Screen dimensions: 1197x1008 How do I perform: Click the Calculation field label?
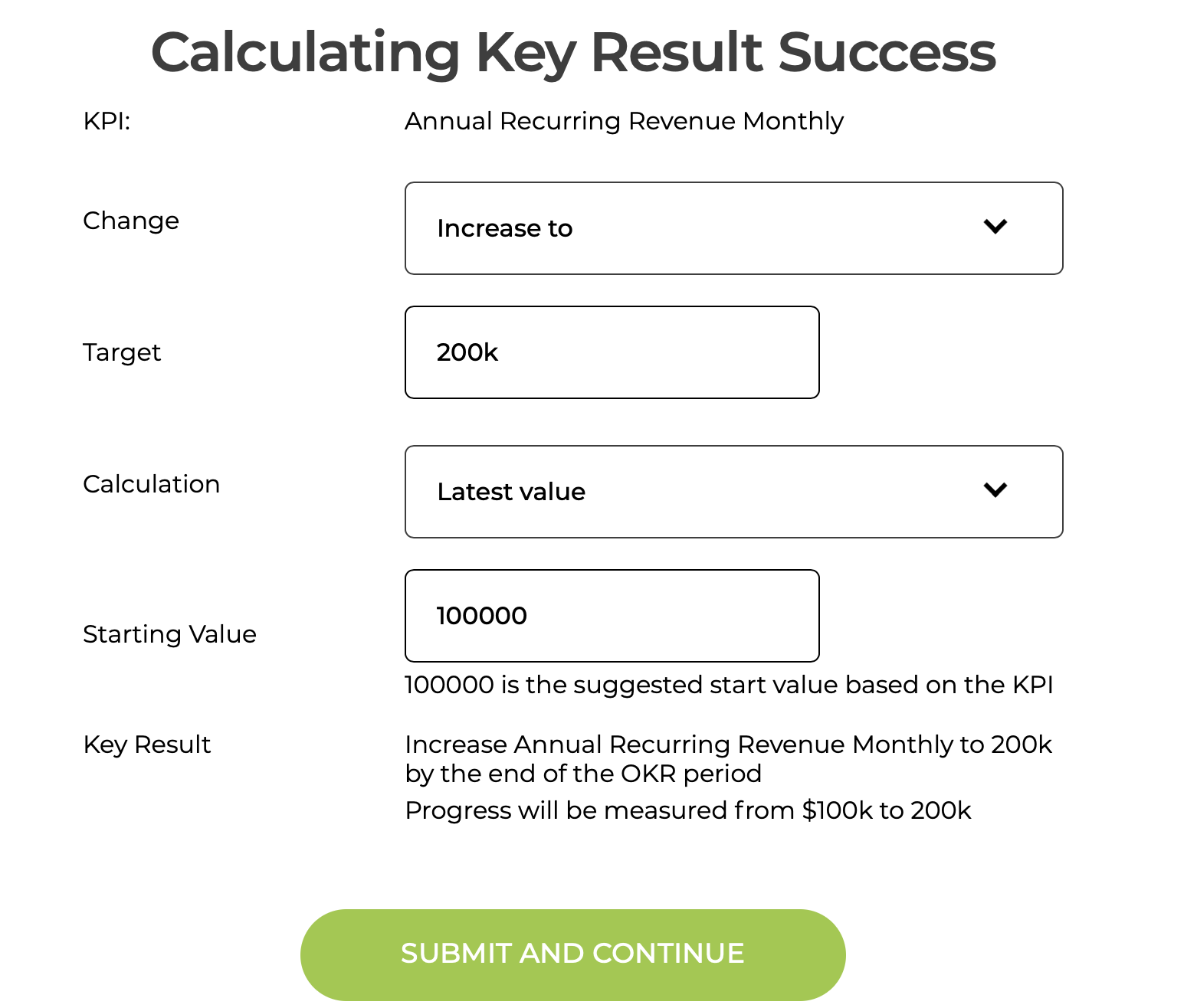152,484
